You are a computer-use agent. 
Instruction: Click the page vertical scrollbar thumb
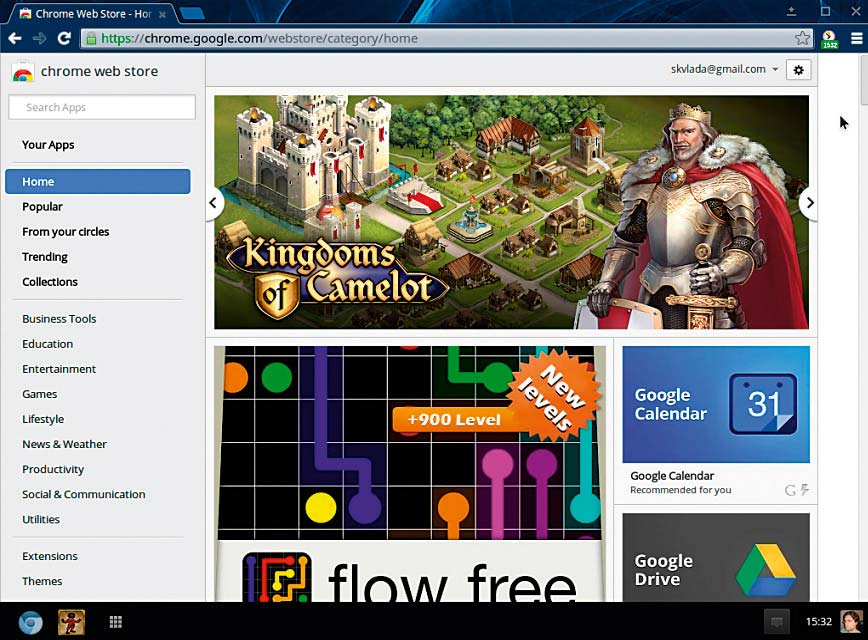864,79
